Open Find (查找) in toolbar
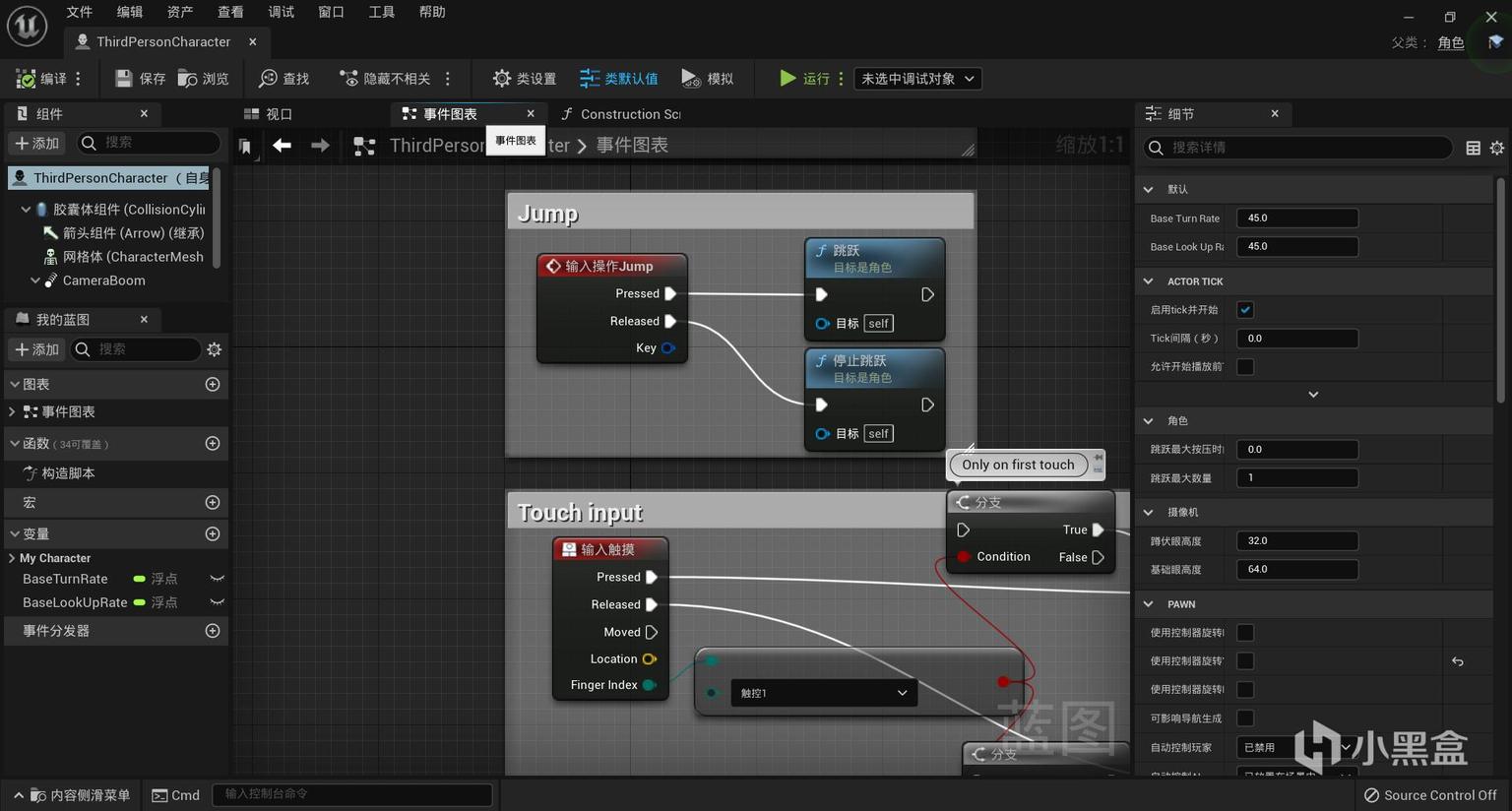The width and height of the screenshot is (1512, 811). (268, 79)
